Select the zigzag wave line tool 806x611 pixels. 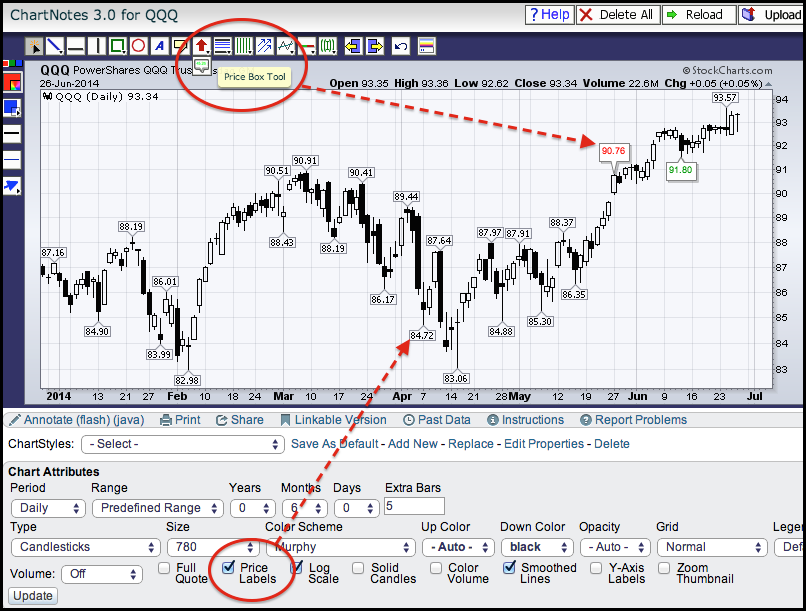coord(286,46)
